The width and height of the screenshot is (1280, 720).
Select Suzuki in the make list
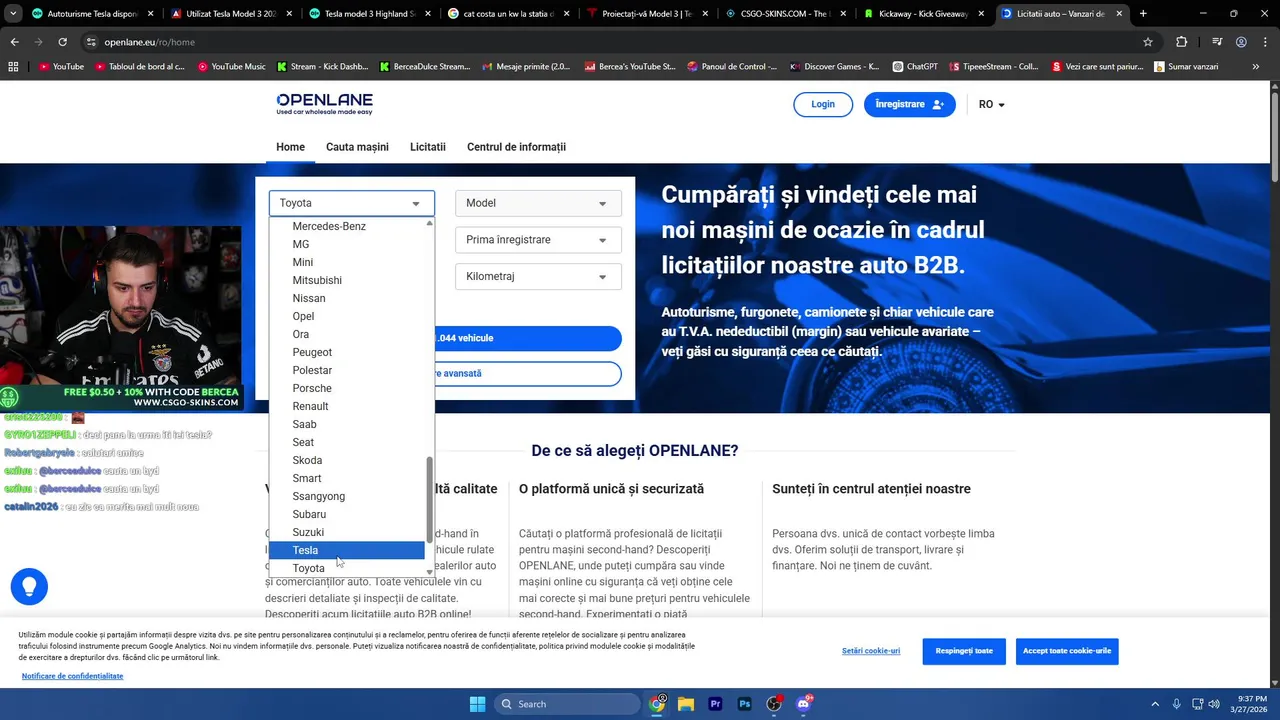[x=346, y=532]
